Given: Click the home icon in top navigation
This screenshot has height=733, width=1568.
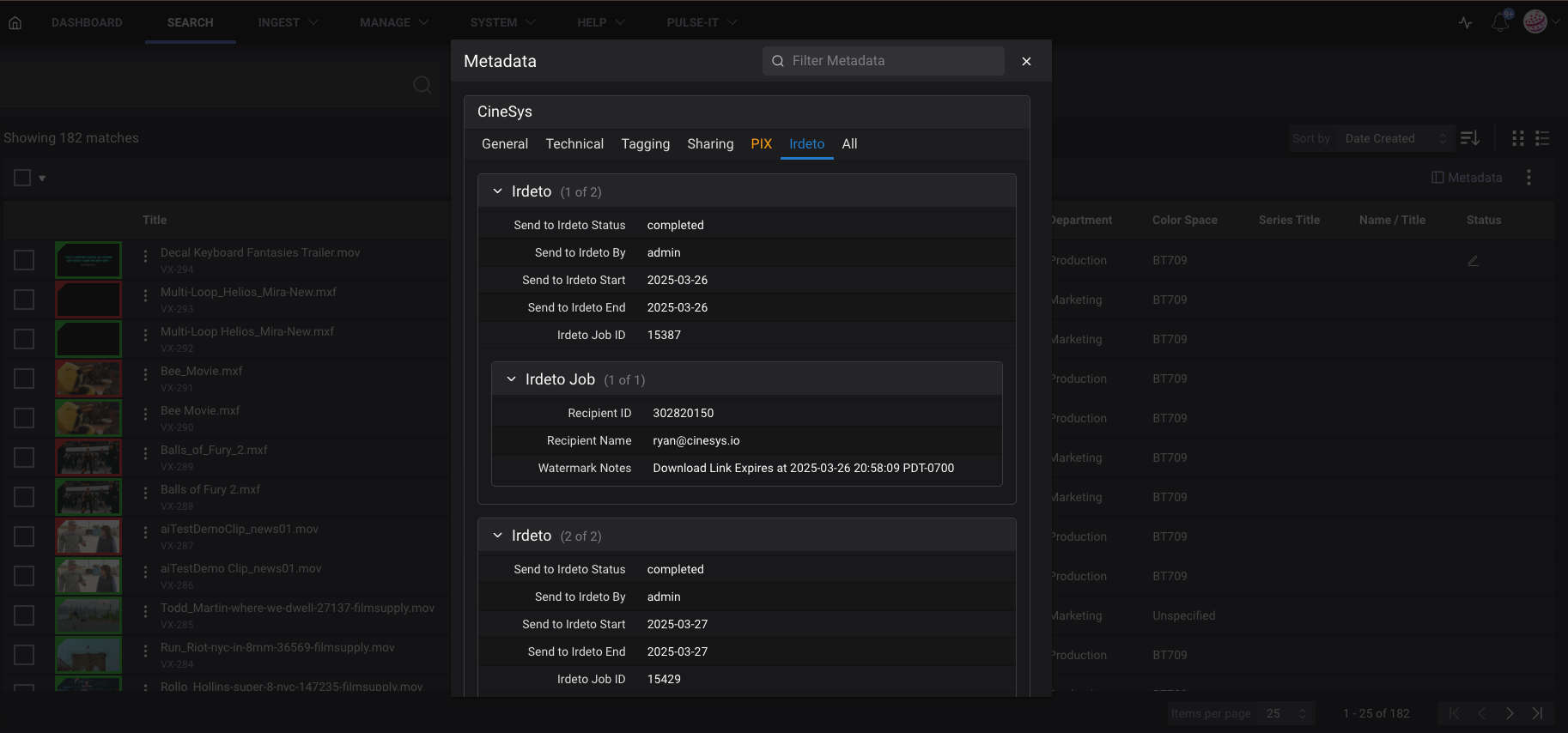Looking at the screenshot, I should pos(15,23).
